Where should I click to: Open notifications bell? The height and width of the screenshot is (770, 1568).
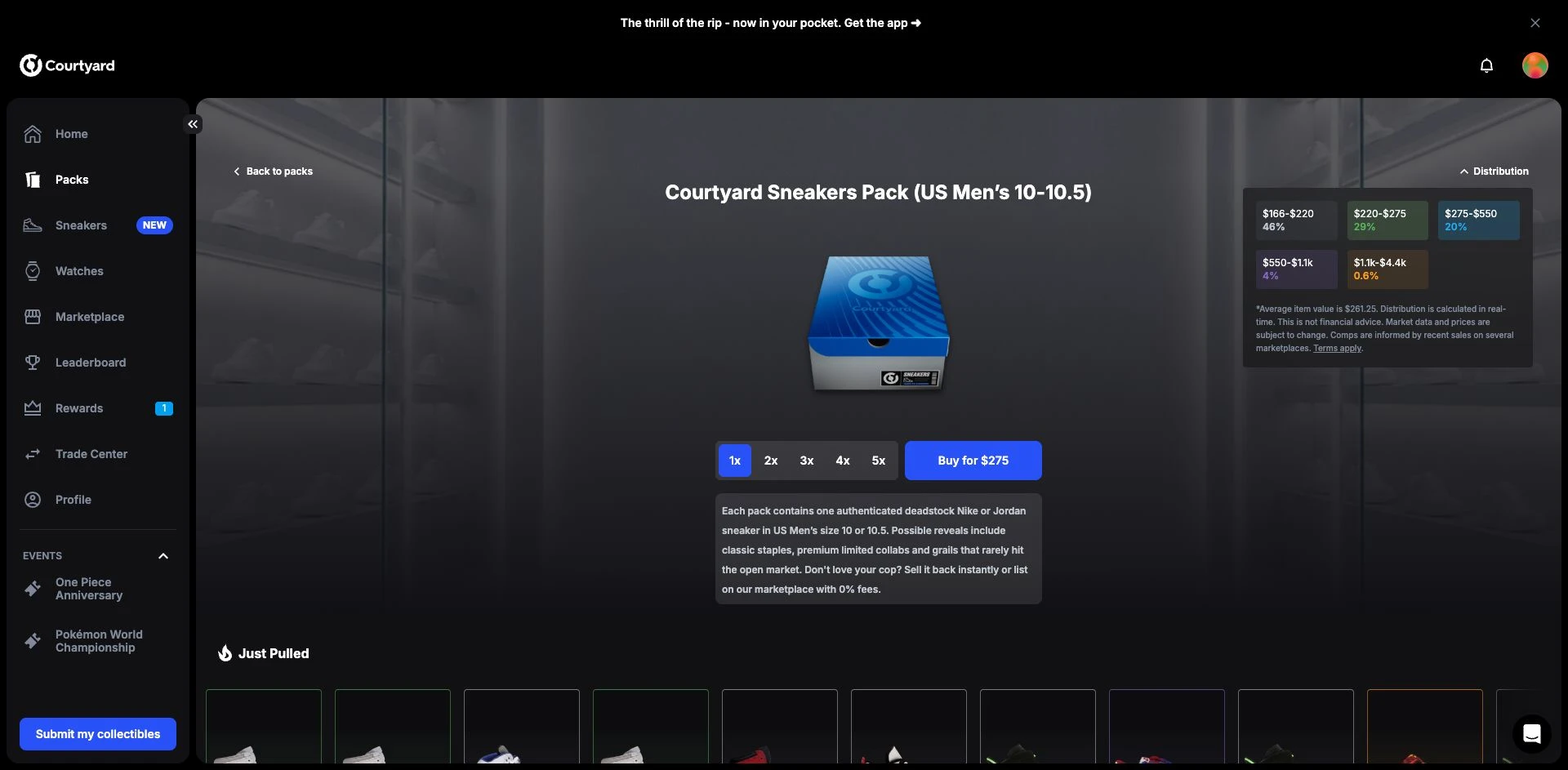pyautogui.click(x=1486, y=65)
